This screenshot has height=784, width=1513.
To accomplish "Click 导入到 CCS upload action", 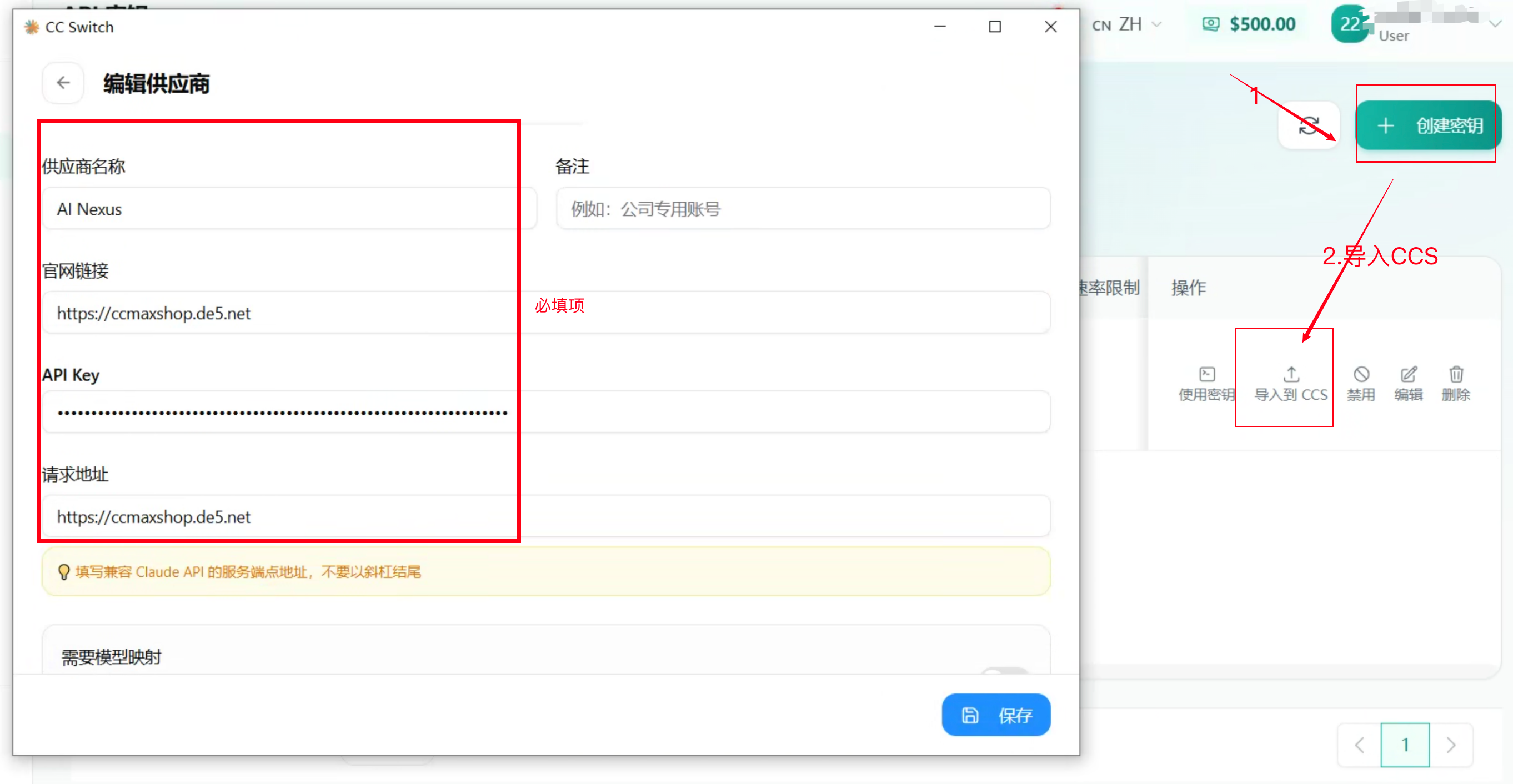I will point(1290,384).
